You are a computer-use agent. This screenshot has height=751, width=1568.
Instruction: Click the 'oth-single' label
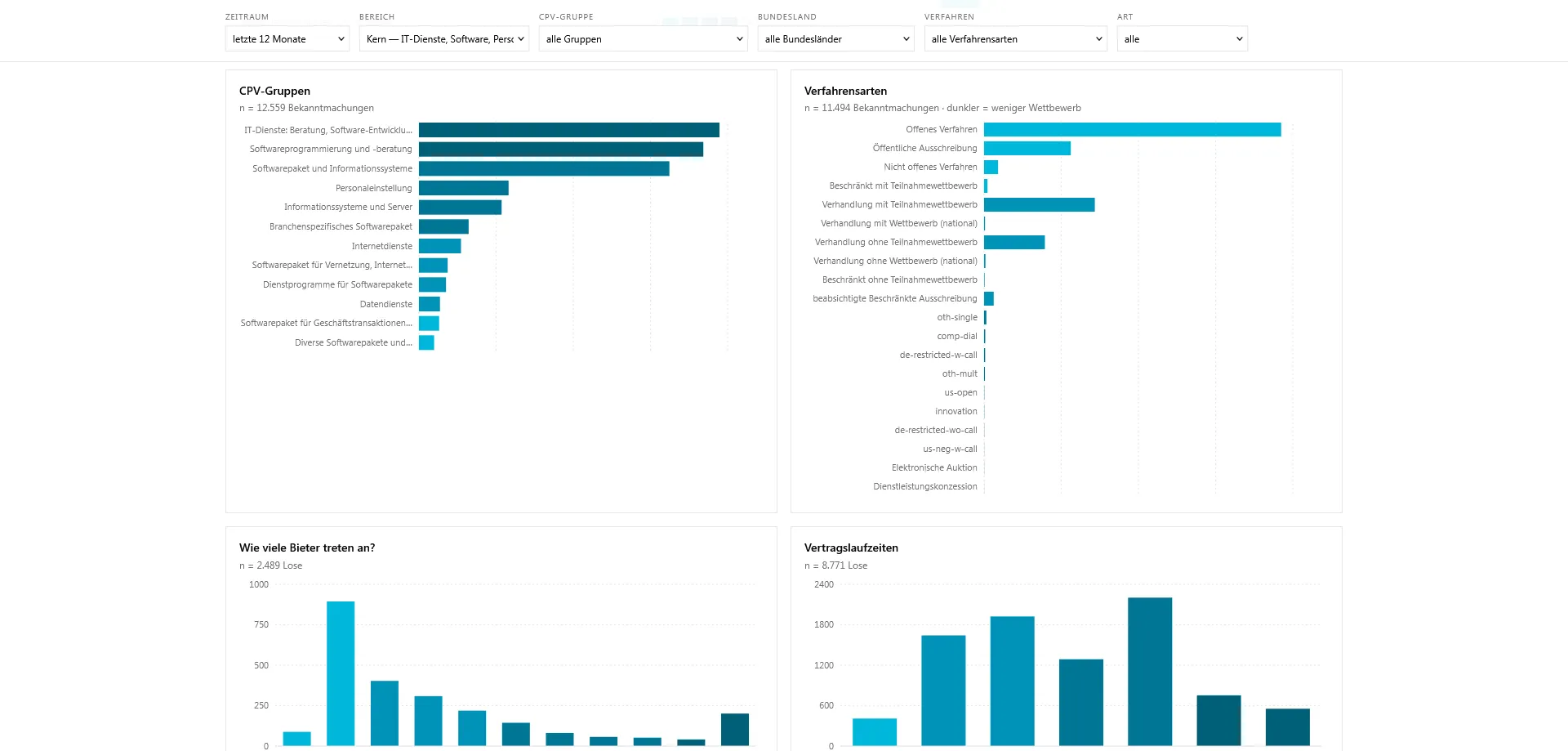pos(957,317)
